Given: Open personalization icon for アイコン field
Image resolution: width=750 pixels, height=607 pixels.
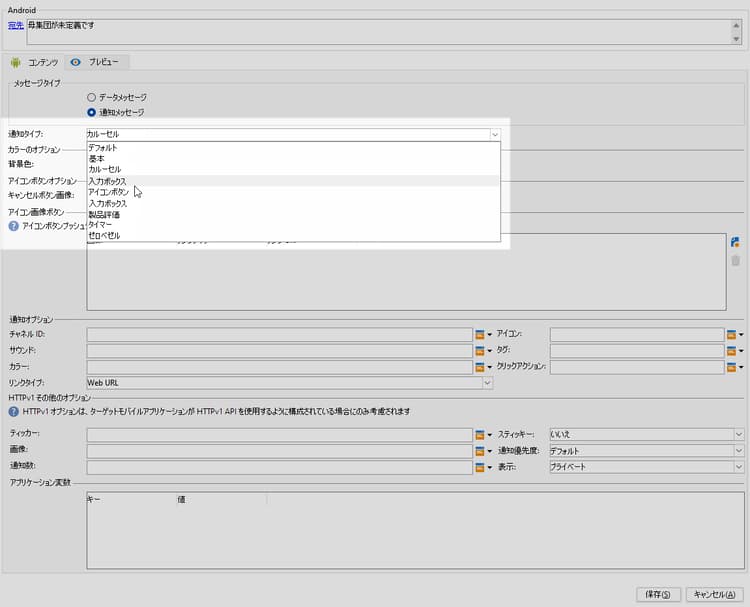Looking at the screenshot, I should click(x=731, y=335).
